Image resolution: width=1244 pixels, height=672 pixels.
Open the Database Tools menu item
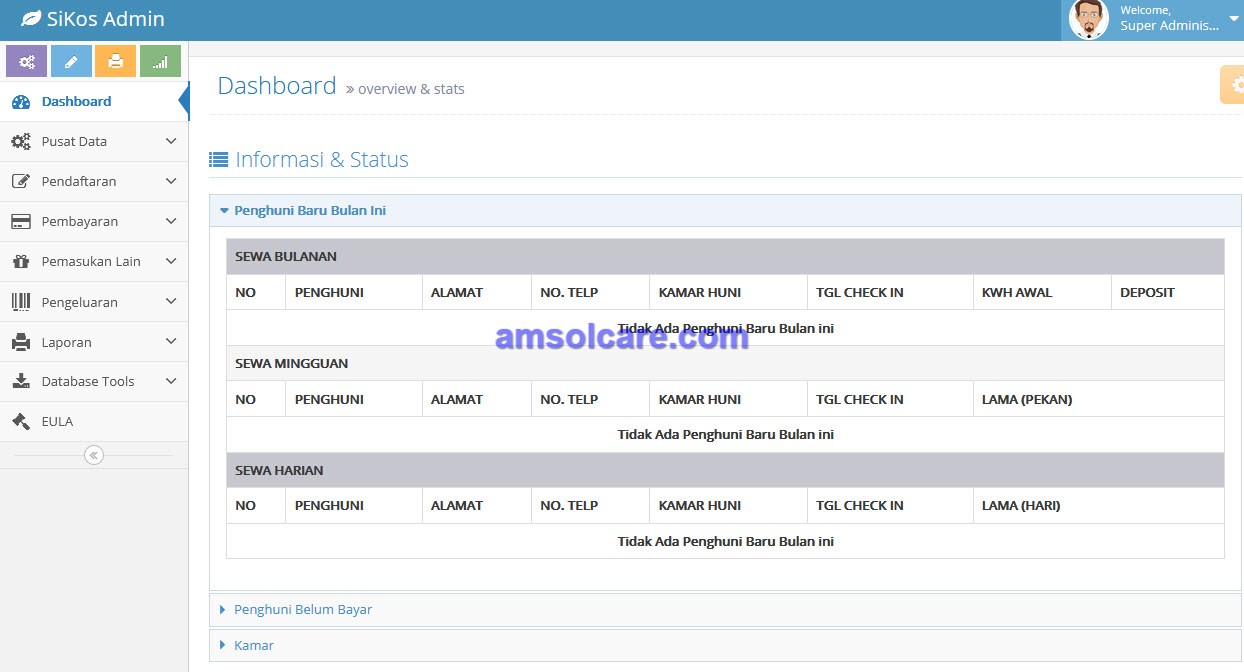pos(94,381)
